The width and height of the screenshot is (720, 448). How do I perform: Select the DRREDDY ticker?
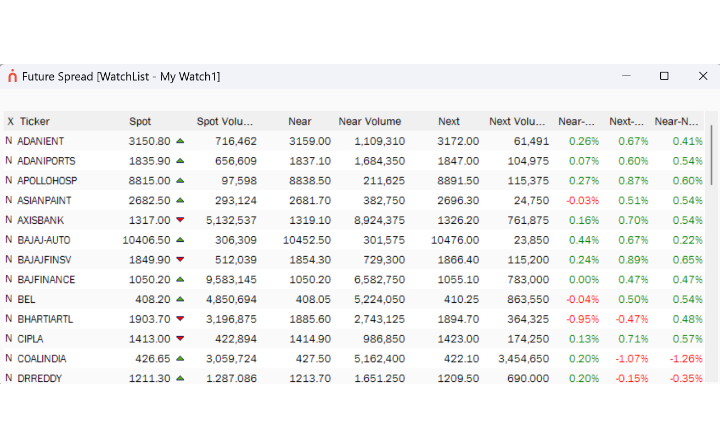click(x=39, y=378)
